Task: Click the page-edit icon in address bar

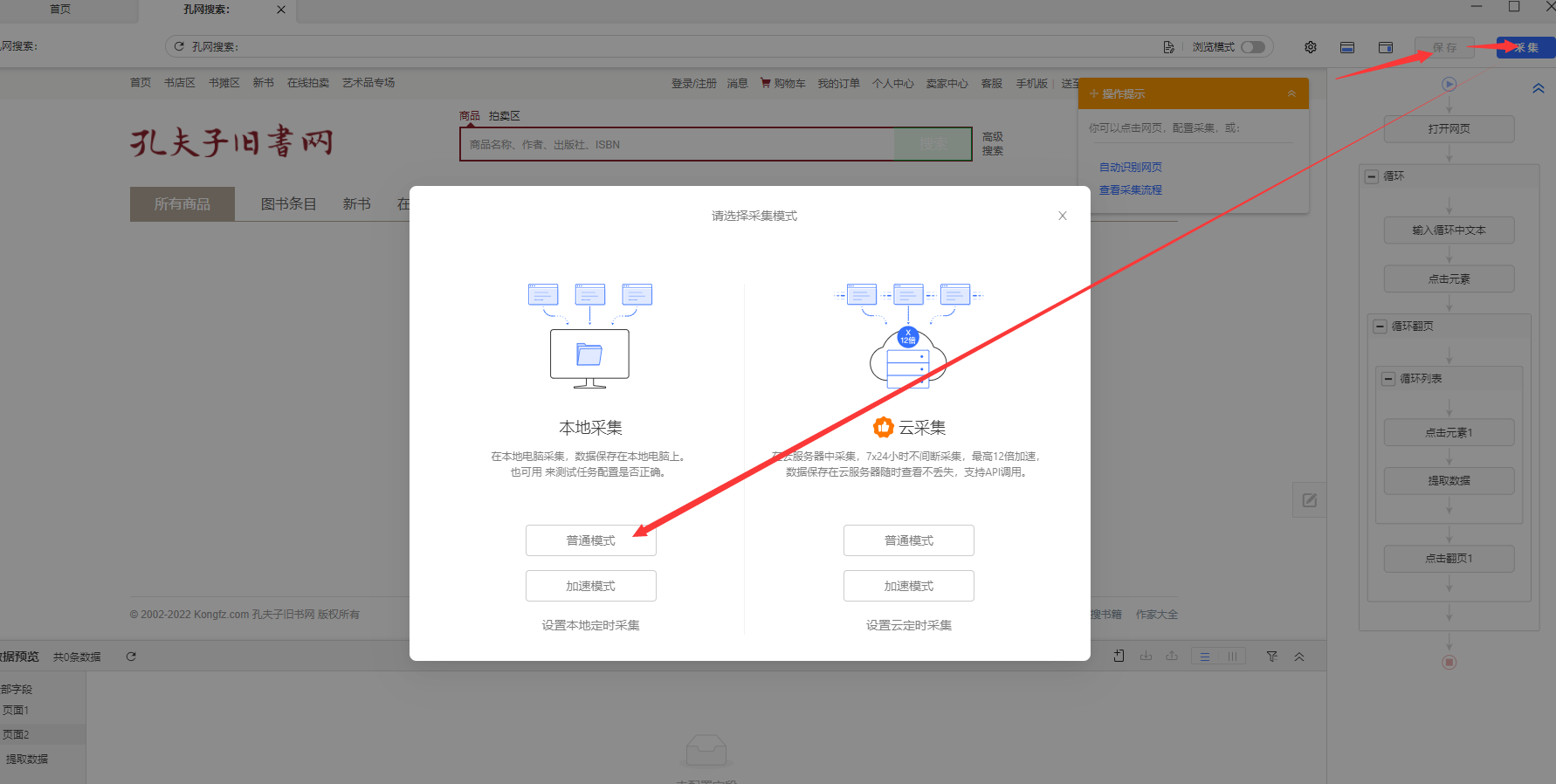Action: [x=1168, y=47]
